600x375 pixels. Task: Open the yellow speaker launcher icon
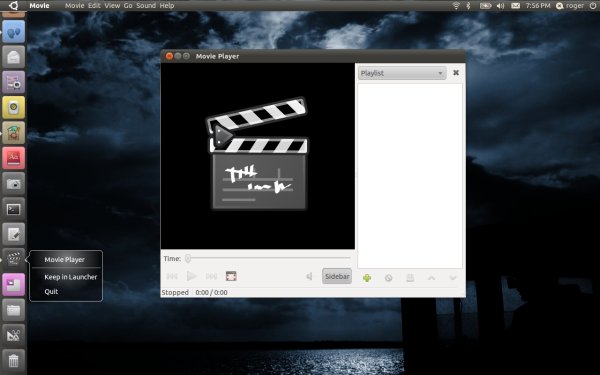coord(14,108)
